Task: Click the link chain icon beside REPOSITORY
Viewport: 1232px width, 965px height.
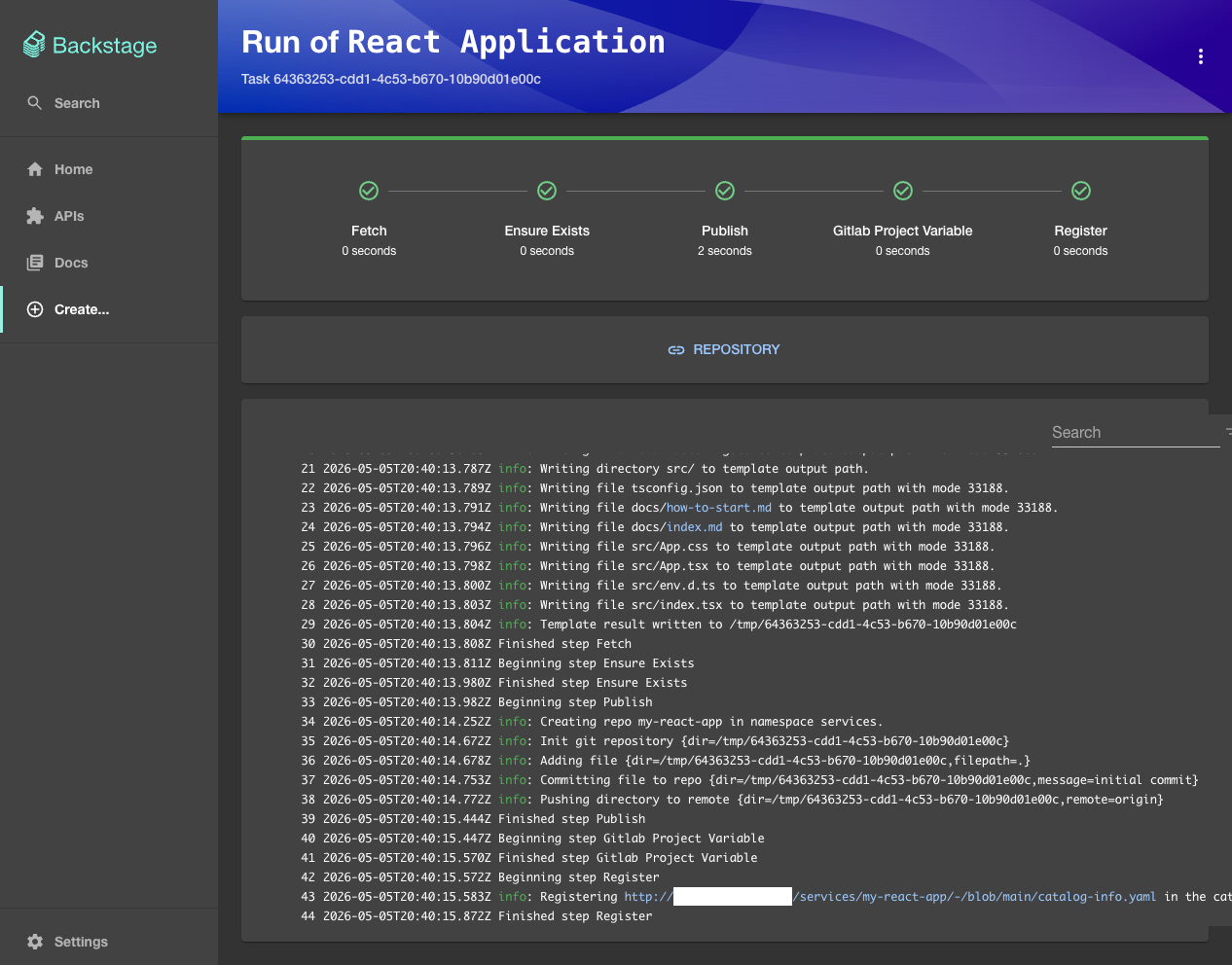Action: click(676, 349)
